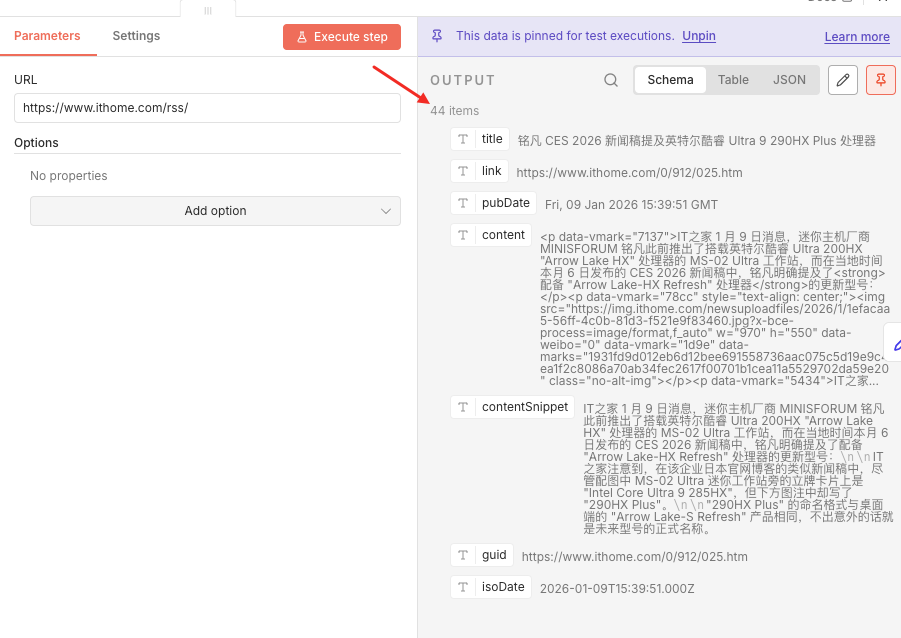Switch to the Parameters tab

[47, 36]
